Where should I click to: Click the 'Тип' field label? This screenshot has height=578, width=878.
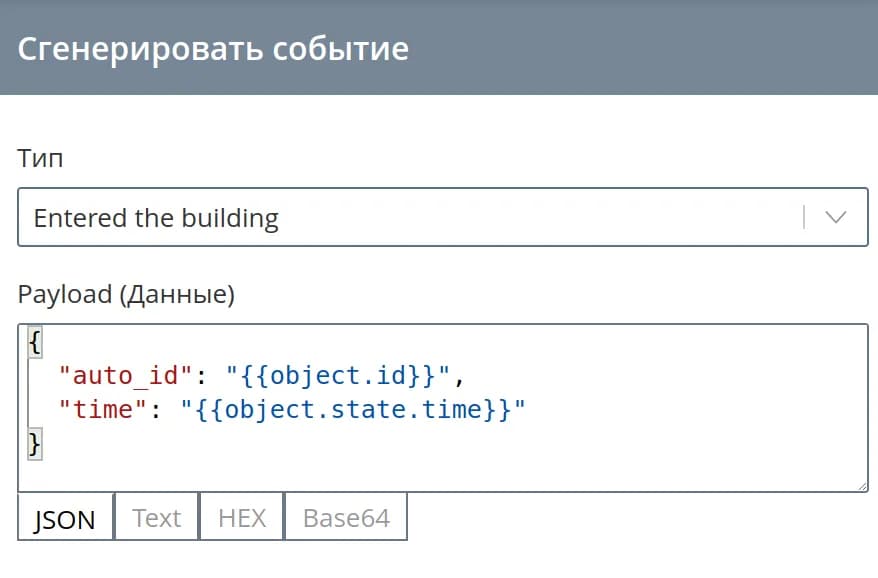40,158
